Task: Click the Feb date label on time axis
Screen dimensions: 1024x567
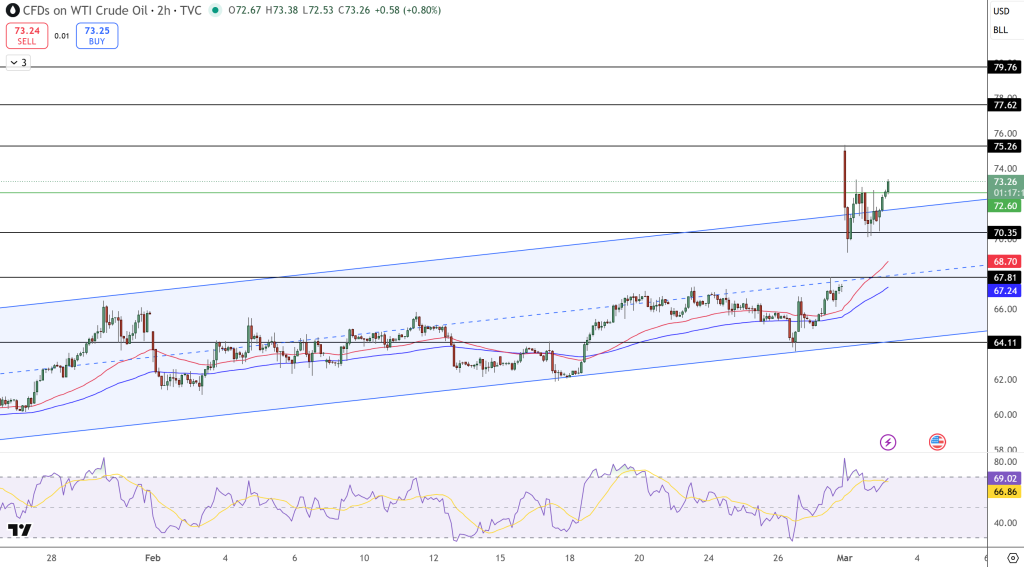Action: [152, 558]
